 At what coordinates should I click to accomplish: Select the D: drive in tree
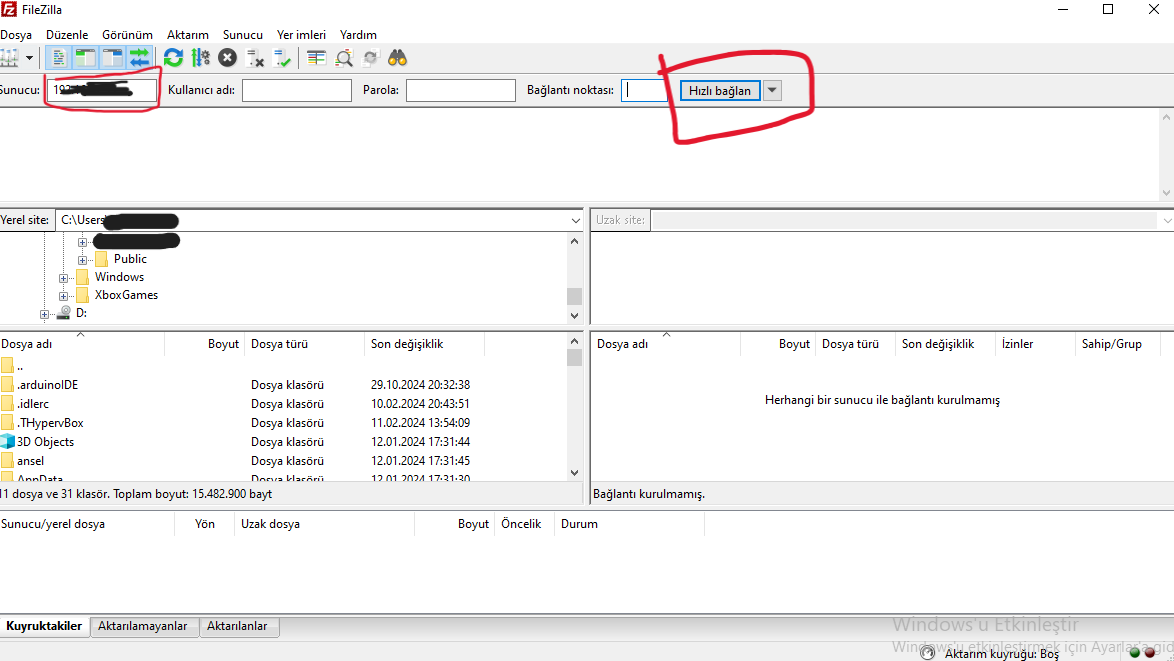81,313
